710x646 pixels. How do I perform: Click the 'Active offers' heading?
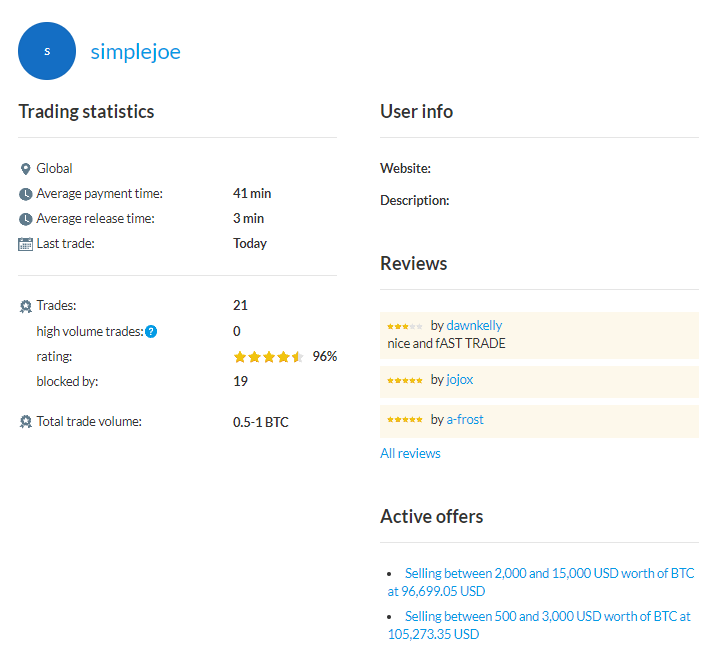click(432, 517)
